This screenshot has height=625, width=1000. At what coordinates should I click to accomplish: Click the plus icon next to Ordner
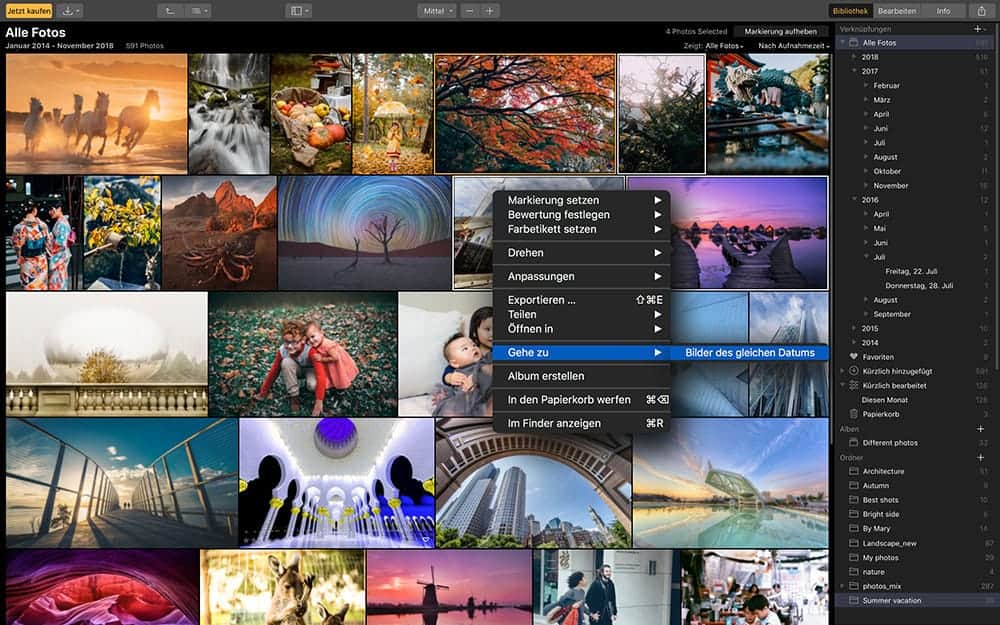tap(980, 457)
